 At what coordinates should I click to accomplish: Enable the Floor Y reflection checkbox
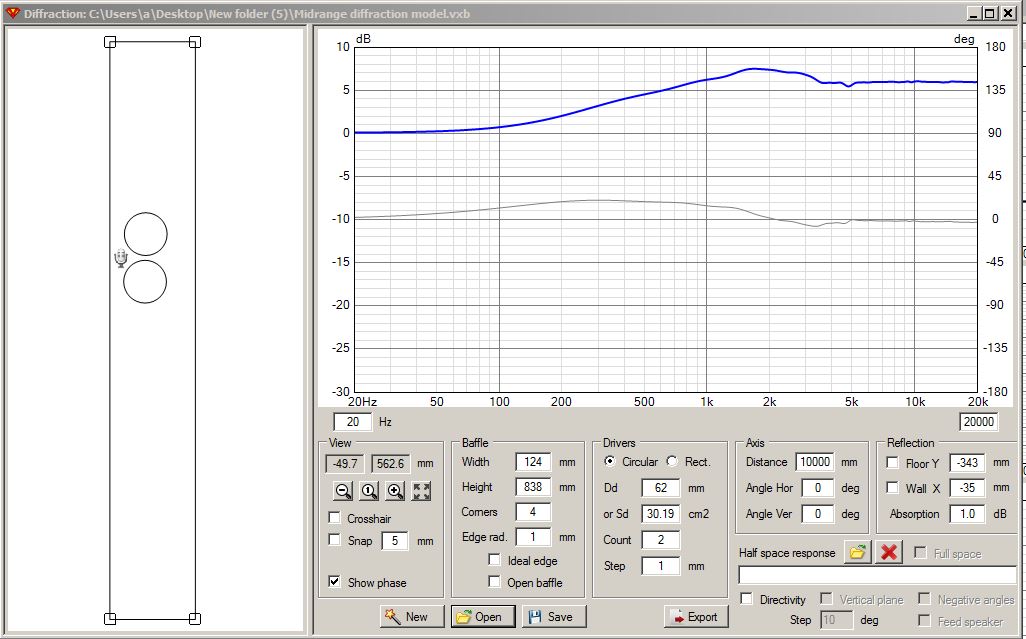tap(892, 463)
